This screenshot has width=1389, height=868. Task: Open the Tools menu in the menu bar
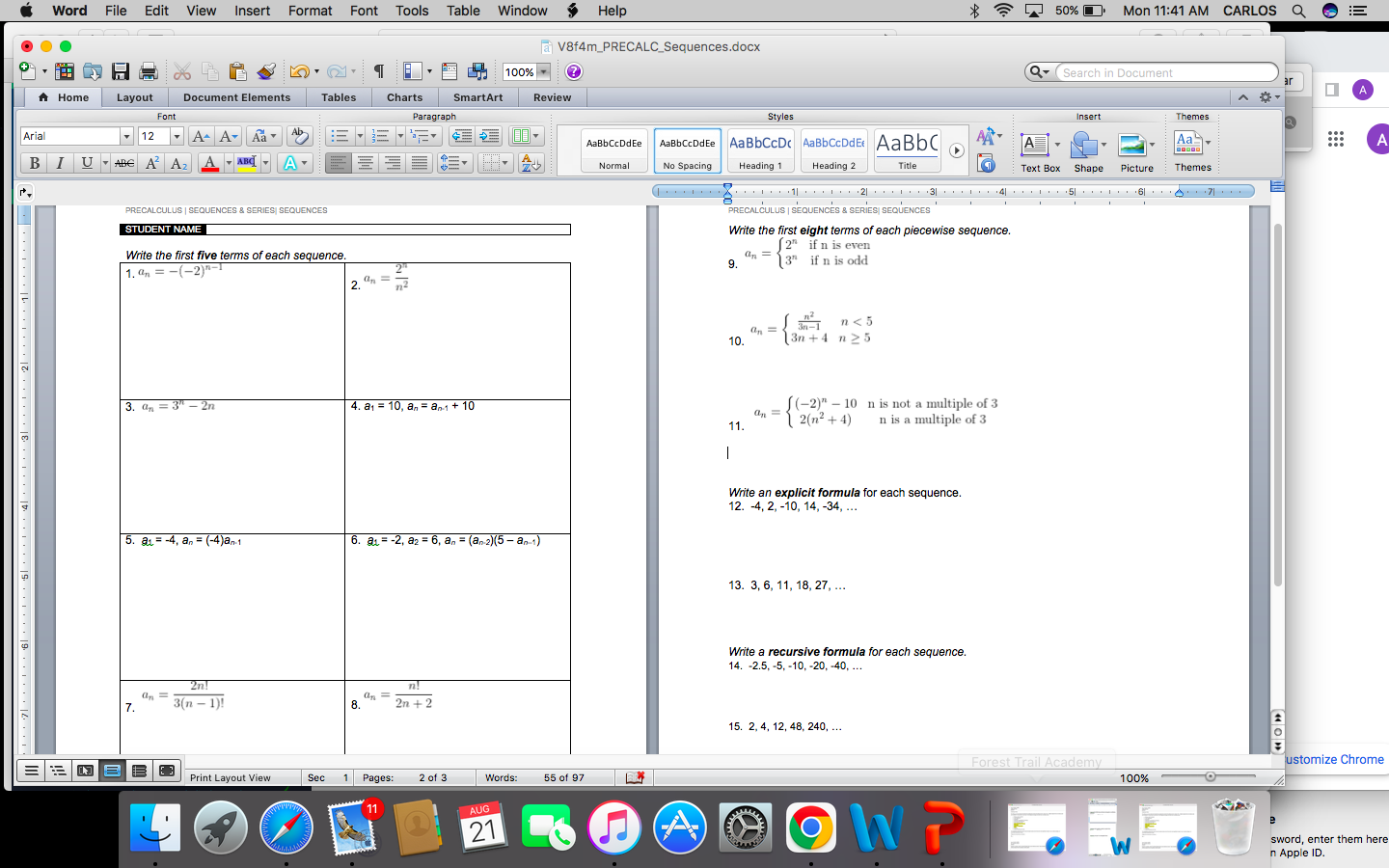tap(412, 11)
